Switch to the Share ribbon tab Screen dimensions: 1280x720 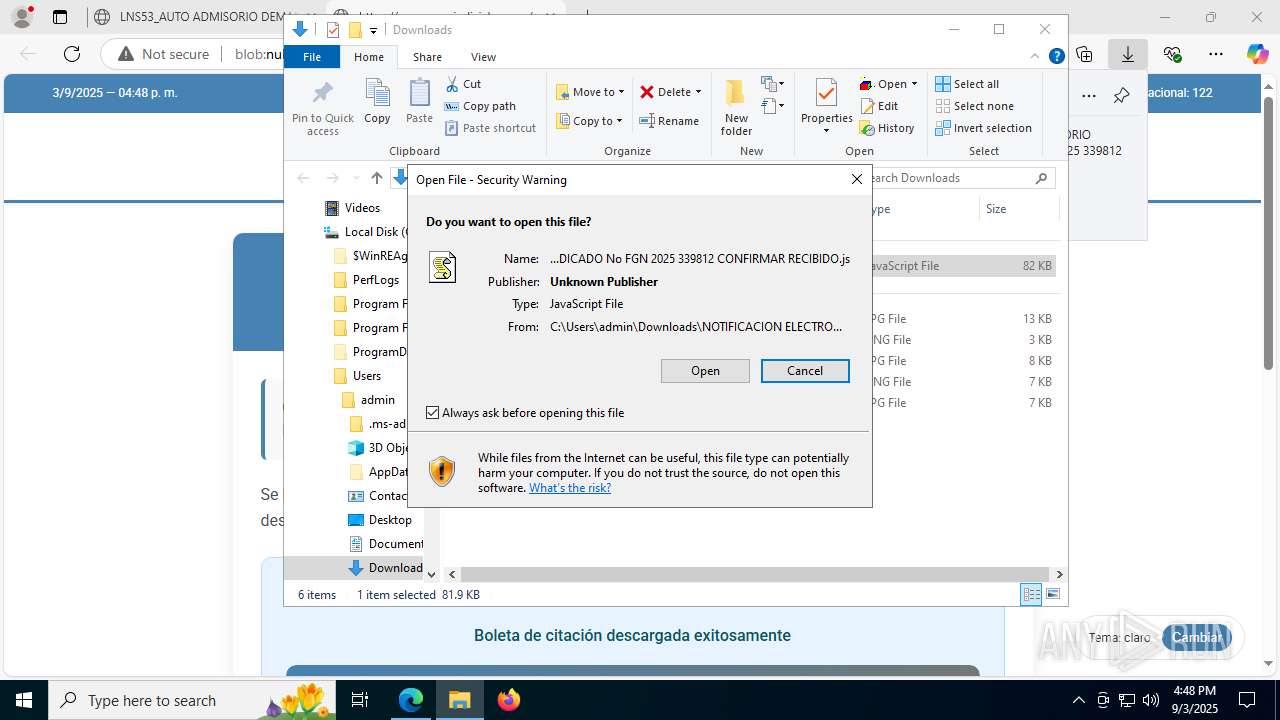(x=427, y=57)
